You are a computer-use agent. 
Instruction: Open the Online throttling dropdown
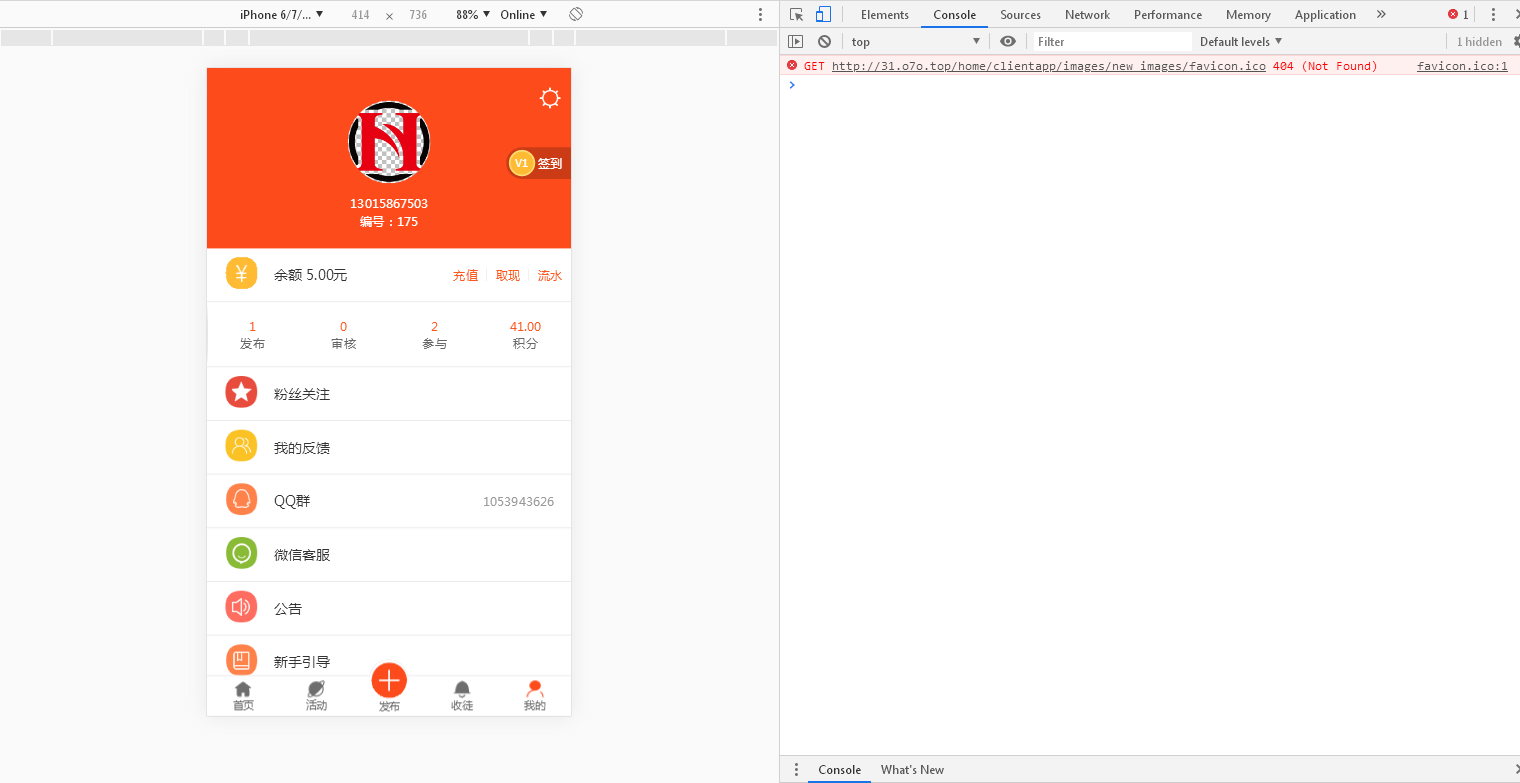pyautogui.click(x=524, y=14)
